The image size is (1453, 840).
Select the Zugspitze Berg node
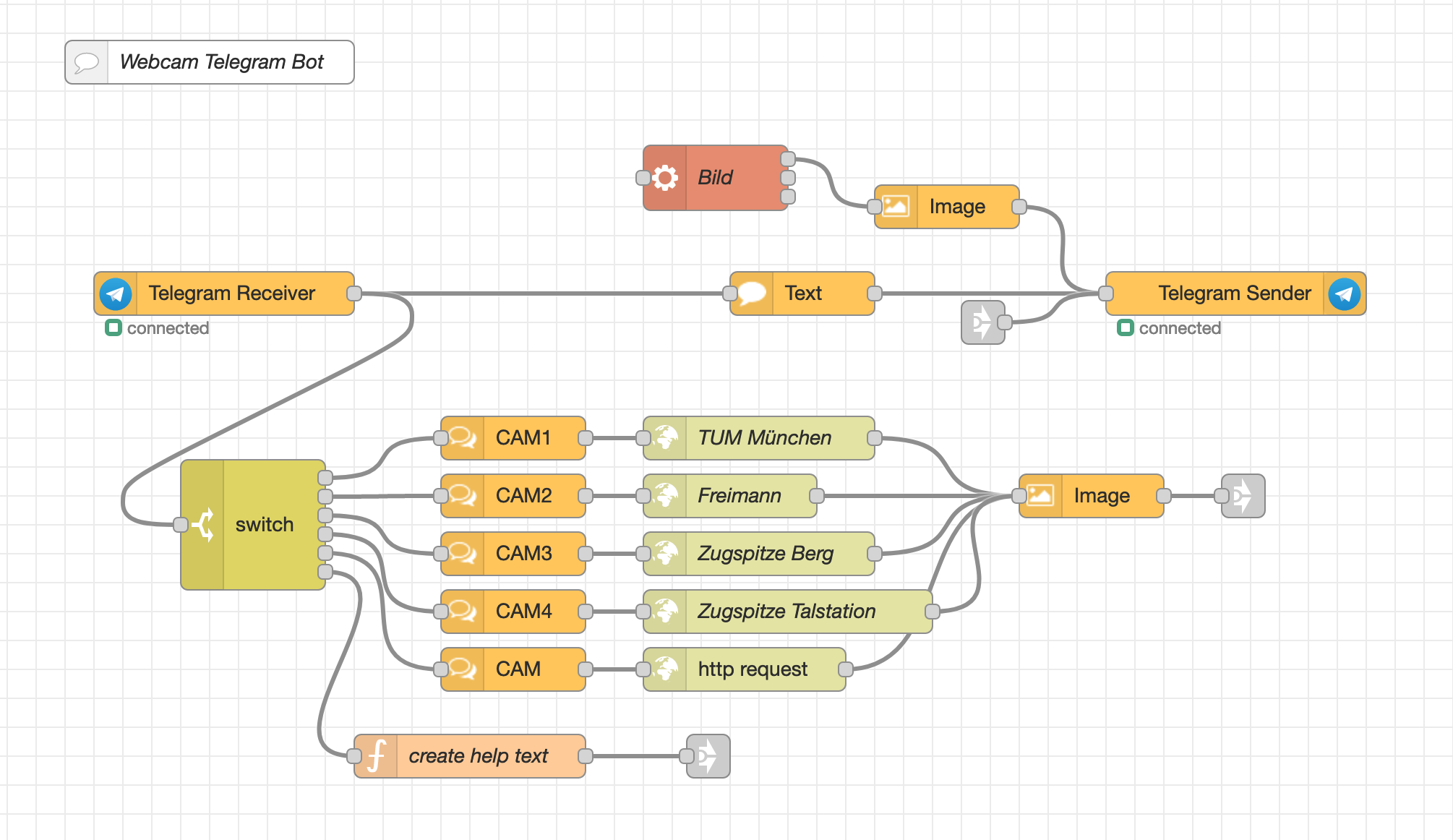click(765, 554)
